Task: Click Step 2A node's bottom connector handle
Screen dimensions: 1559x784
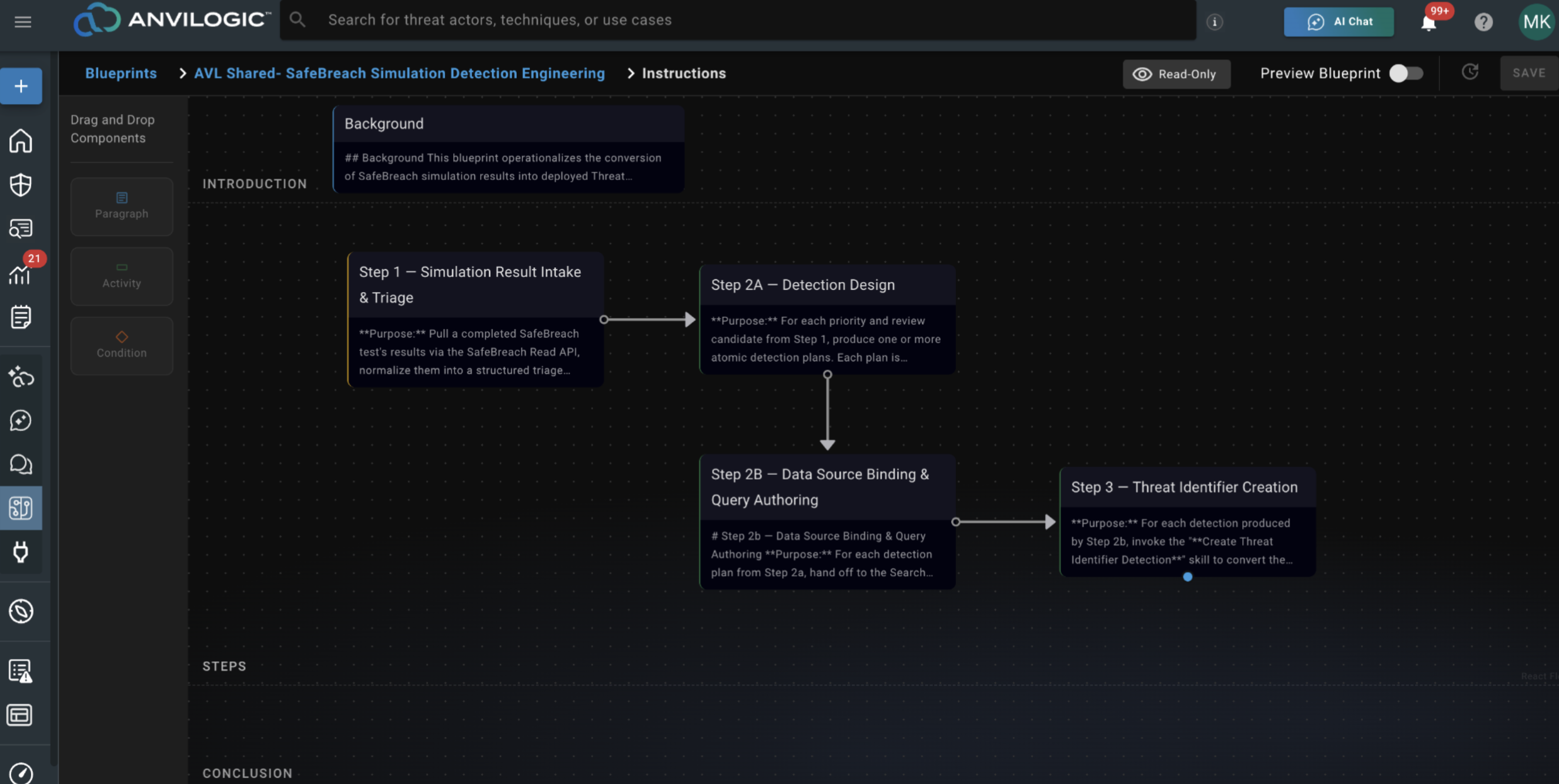Action: [827, 374]
